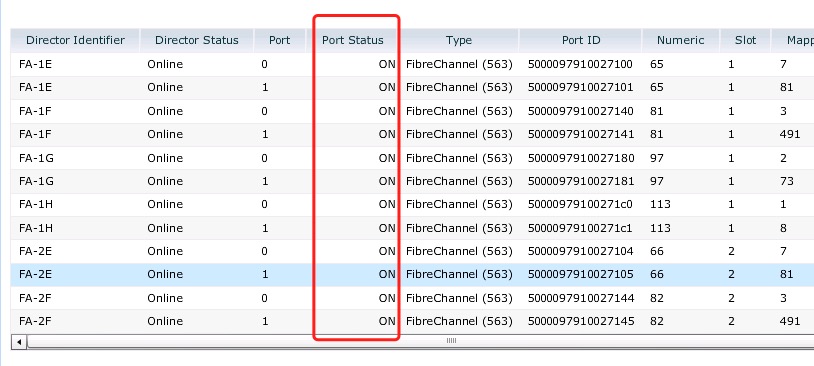Click the highlighted FA-2E port 1 row
The width and height of the screenshot is (814, 366).
412,275
